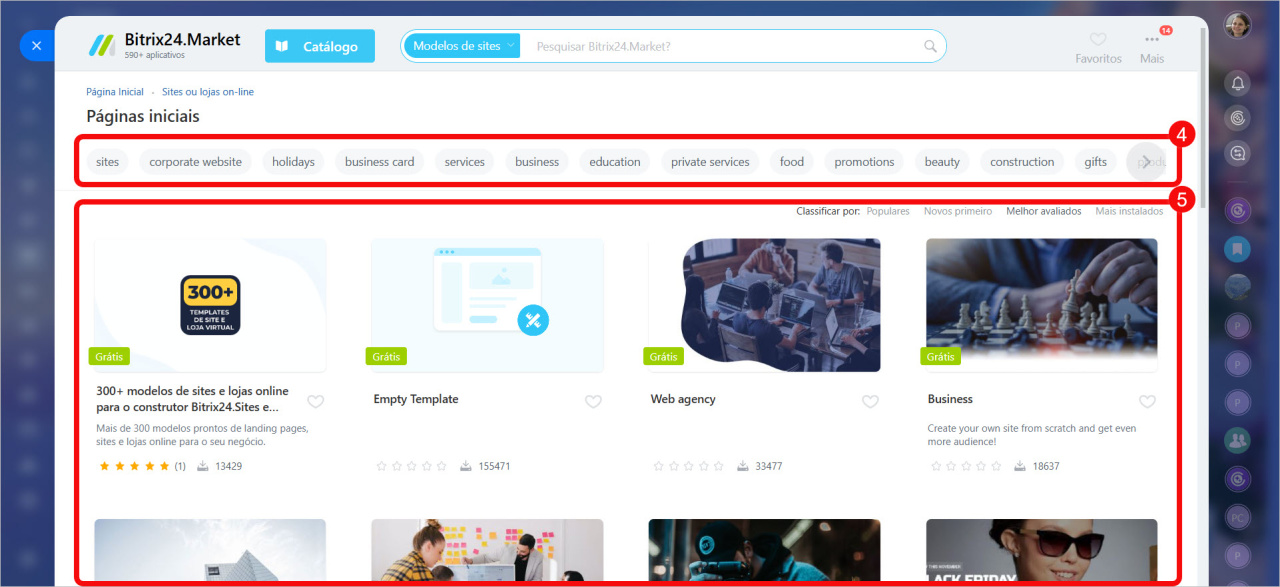
Task: Select the corporate website tag
Action: point(196,162)
